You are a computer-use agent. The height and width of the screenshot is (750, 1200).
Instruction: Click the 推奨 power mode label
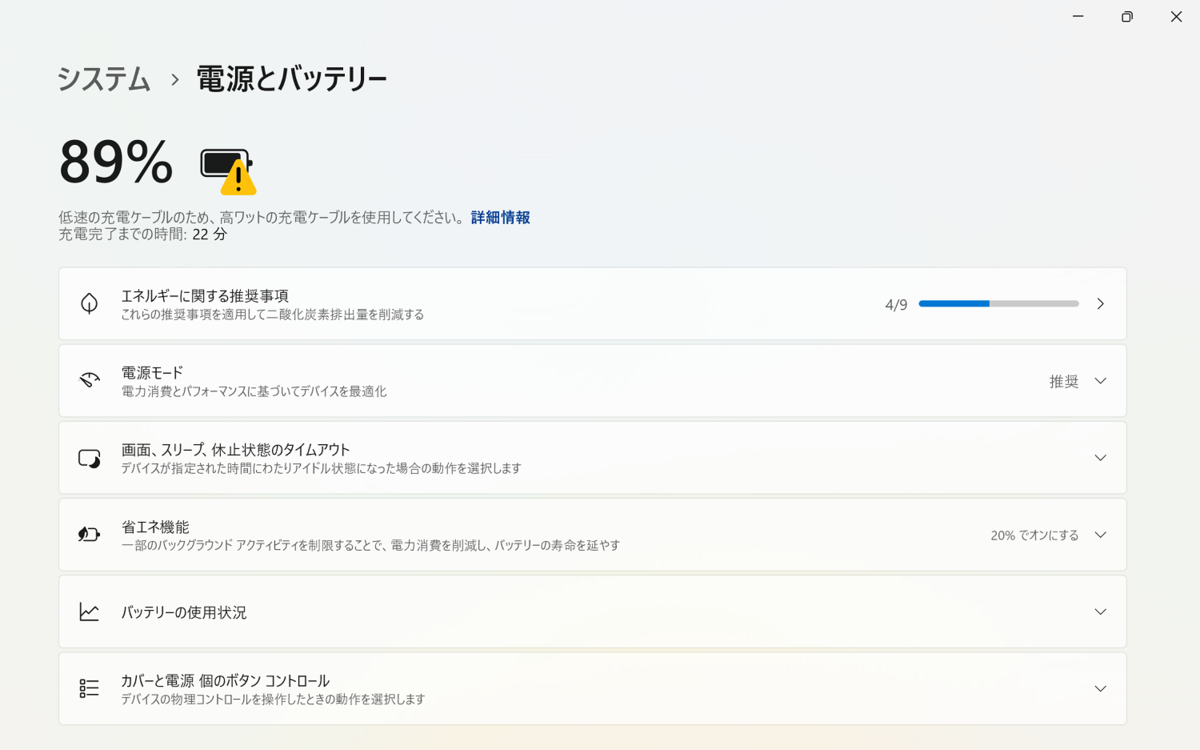1063,380
